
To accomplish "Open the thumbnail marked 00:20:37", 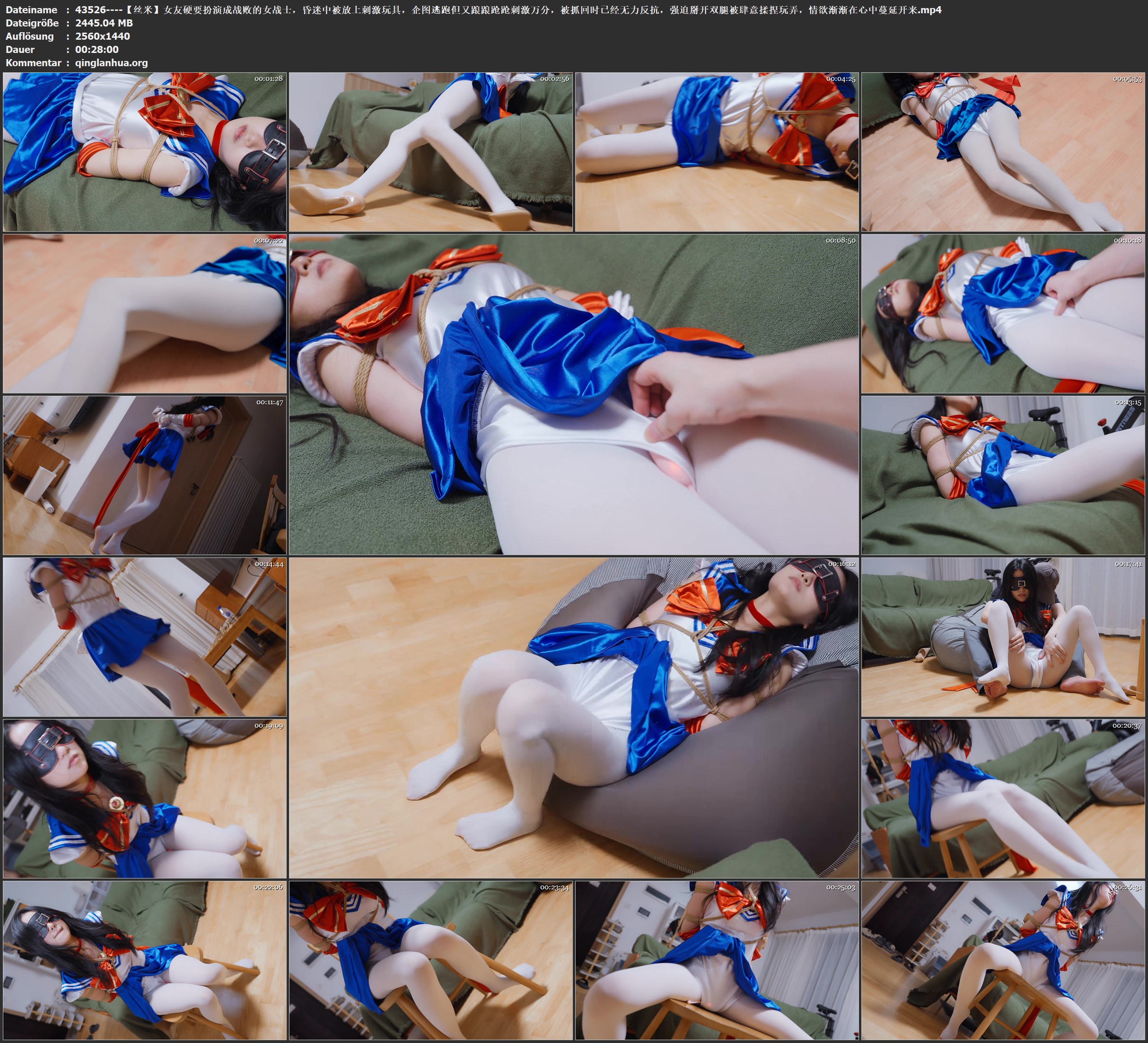I will (1003, 798).
